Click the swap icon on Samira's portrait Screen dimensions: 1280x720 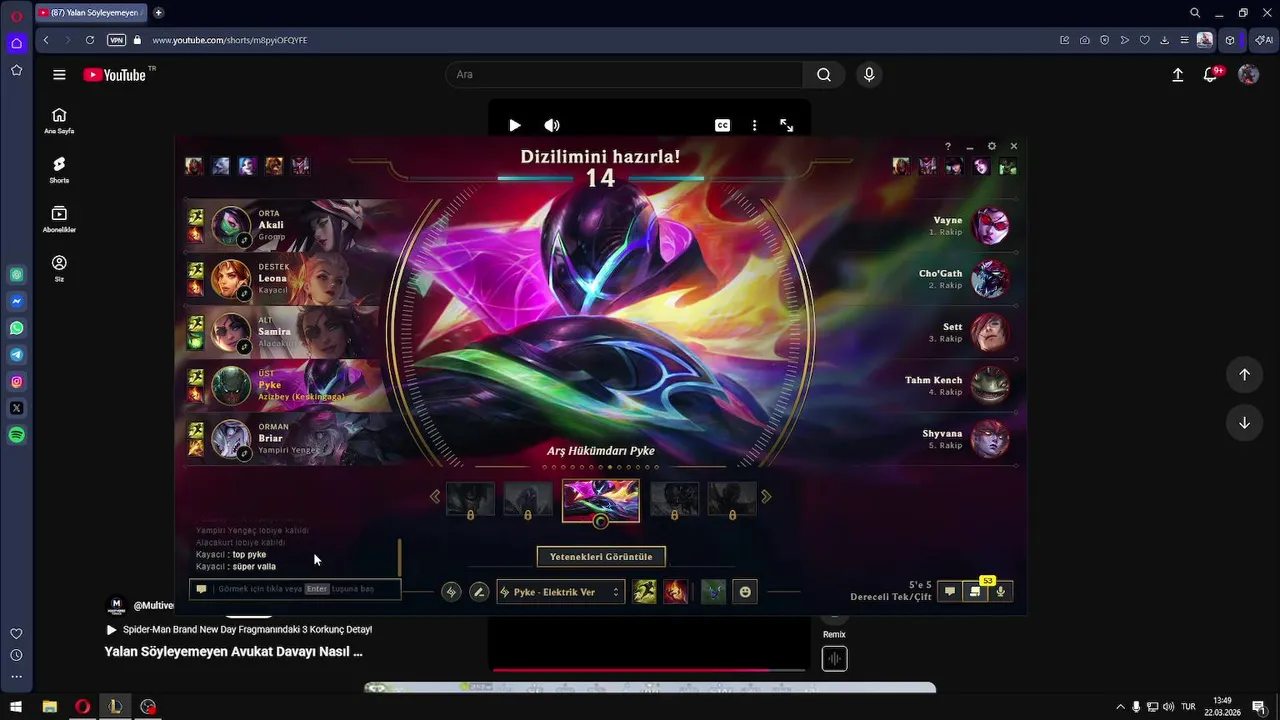pyautogui.click(x=244, y=347)
